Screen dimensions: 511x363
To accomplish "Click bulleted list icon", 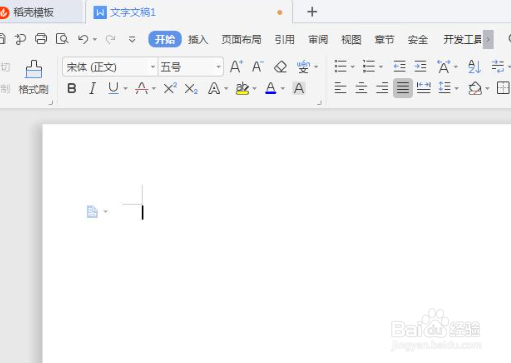I will pos(341,66).
